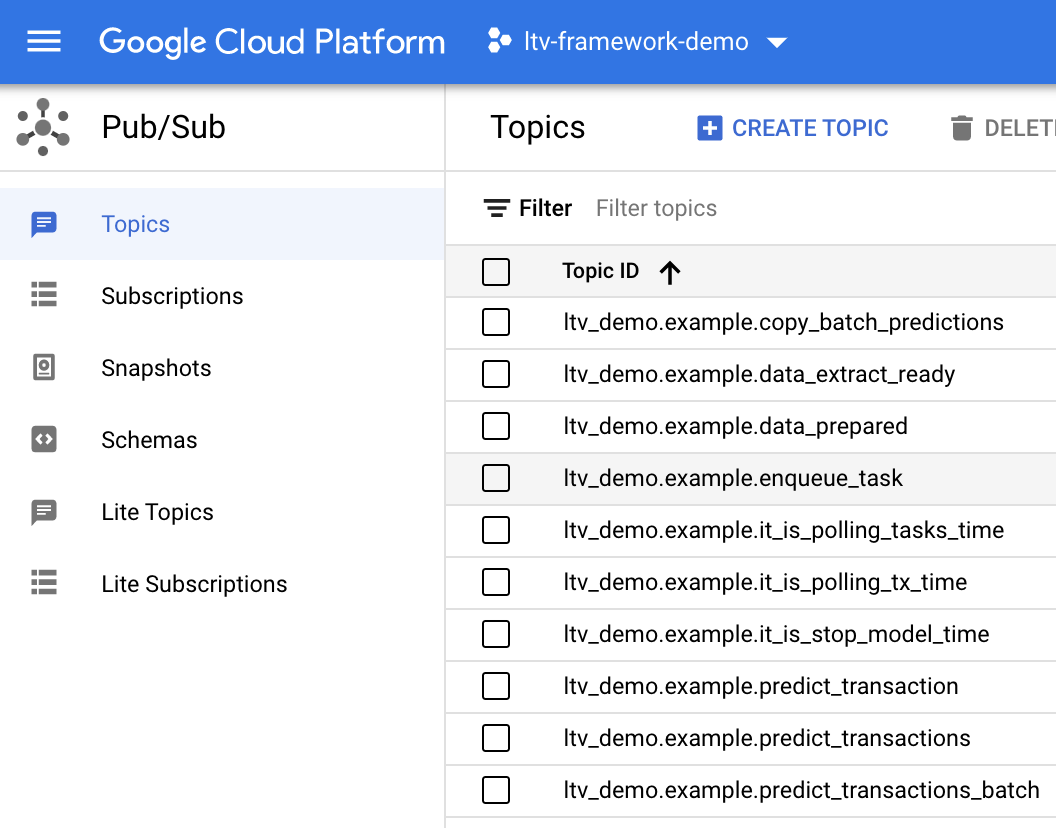Screen dimensions: 1056x828
Task: Click the Filter funnel icon
Action: pos(497,208)
